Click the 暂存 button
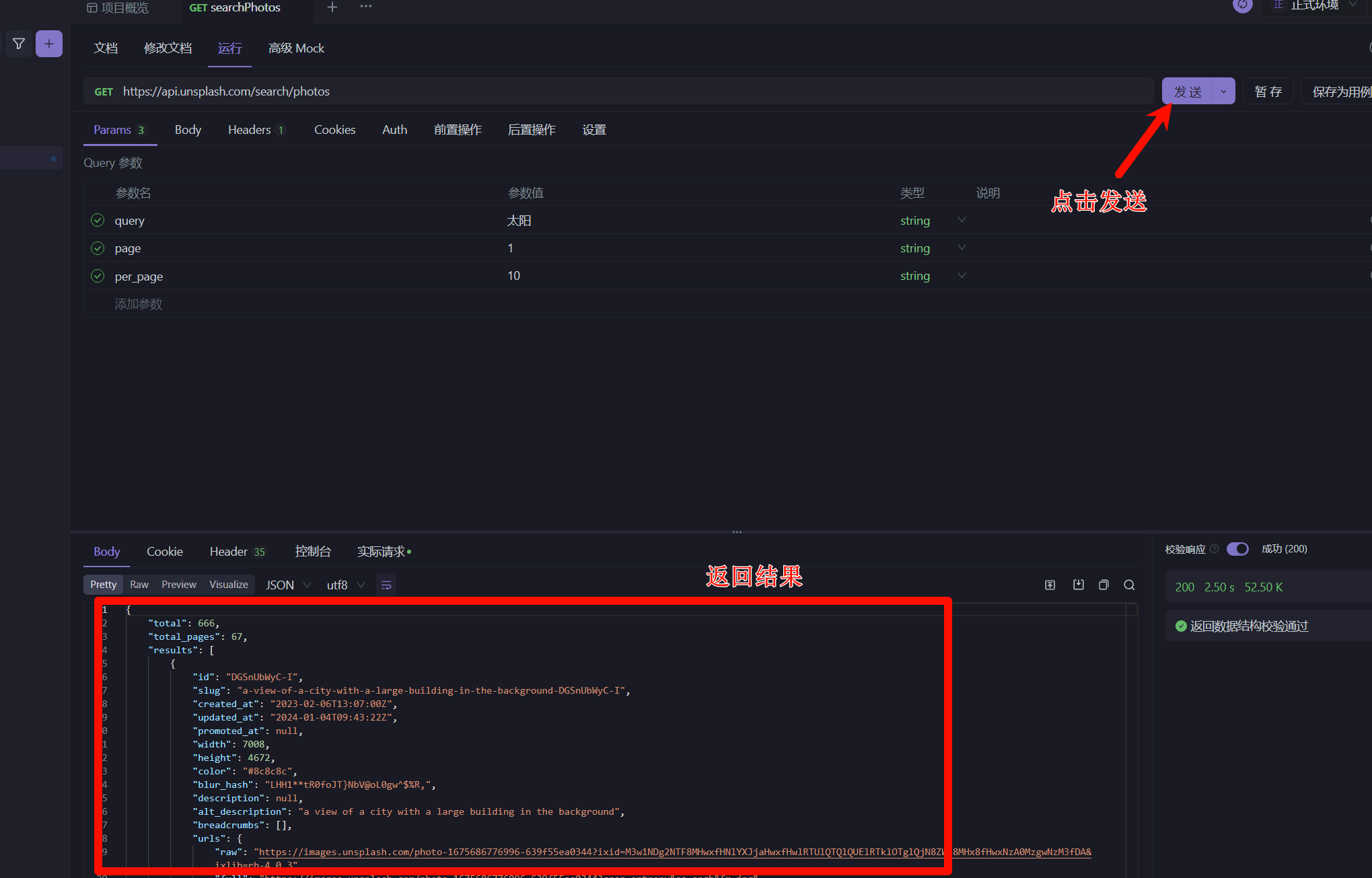The width and height of the screenshot is (1372, 878). [1268, 92]
